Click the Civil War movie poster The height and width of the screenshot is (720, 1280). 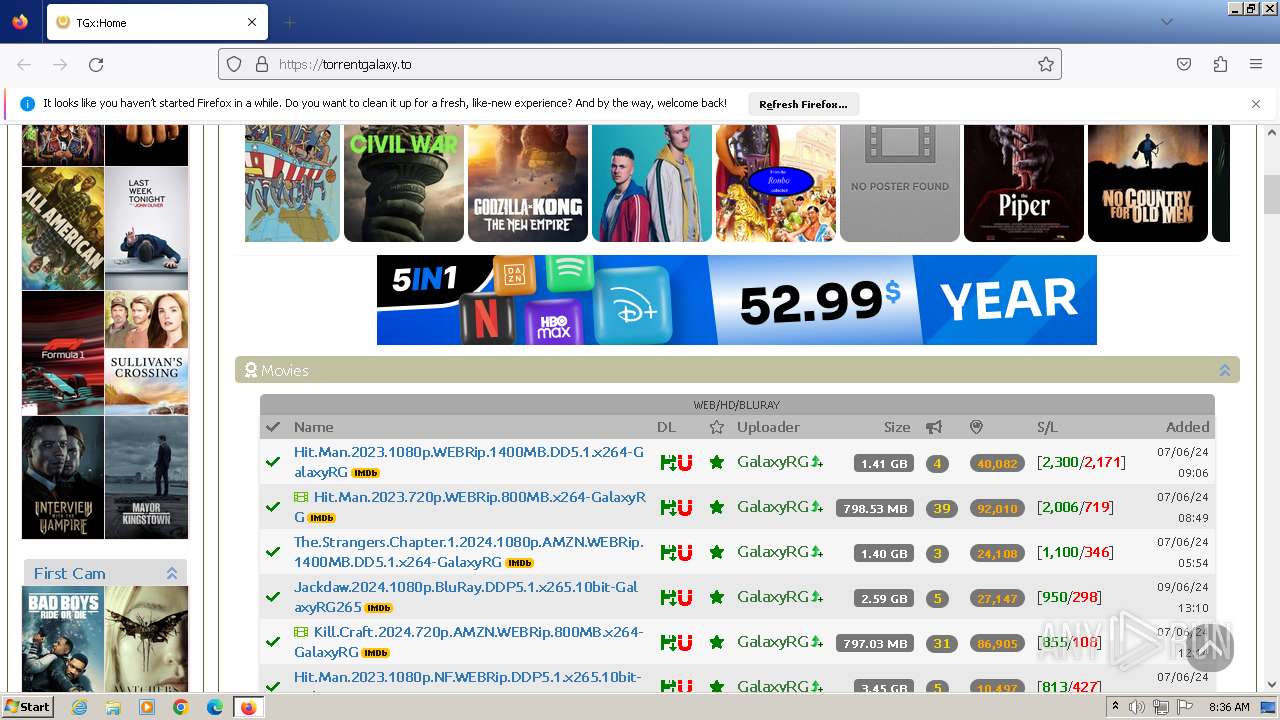[404, 183]
